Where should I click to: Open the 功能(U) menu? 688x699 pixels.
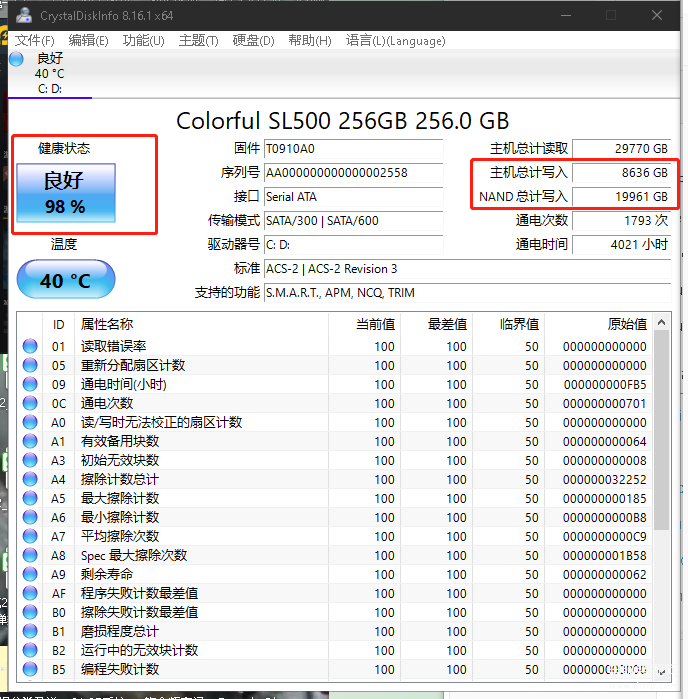pyautogui.click(x=144, y=41)
